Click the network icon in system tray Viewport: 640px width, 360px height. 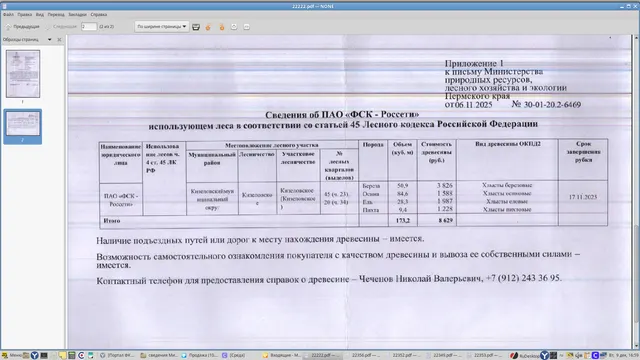point(603,356)
